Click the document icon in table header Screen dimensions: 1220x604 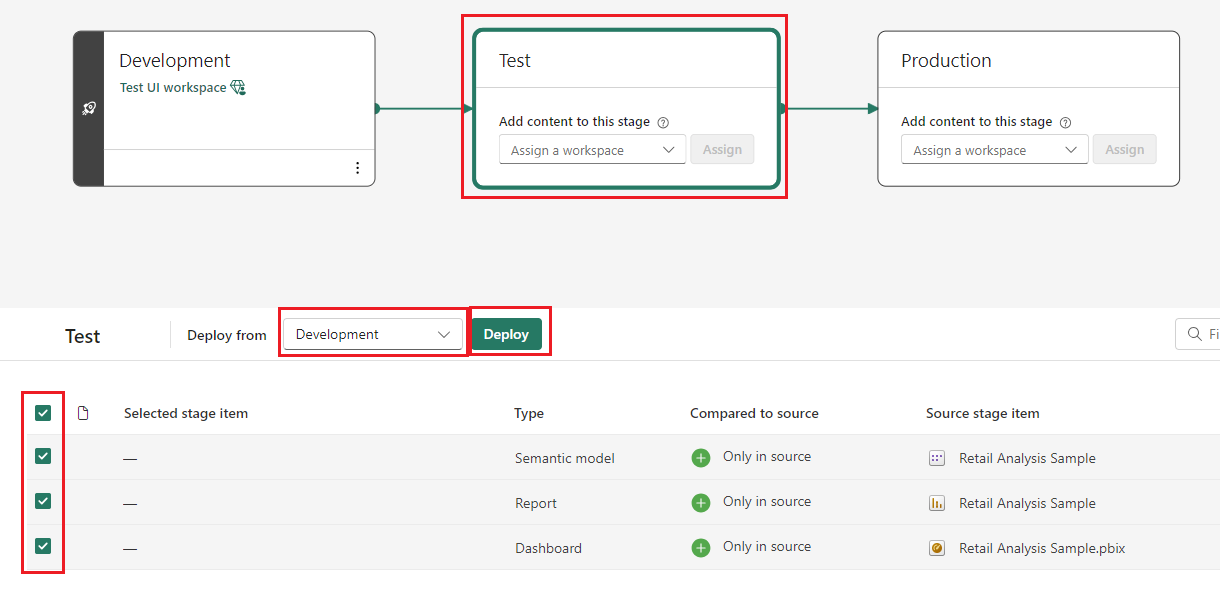point(83,413)
